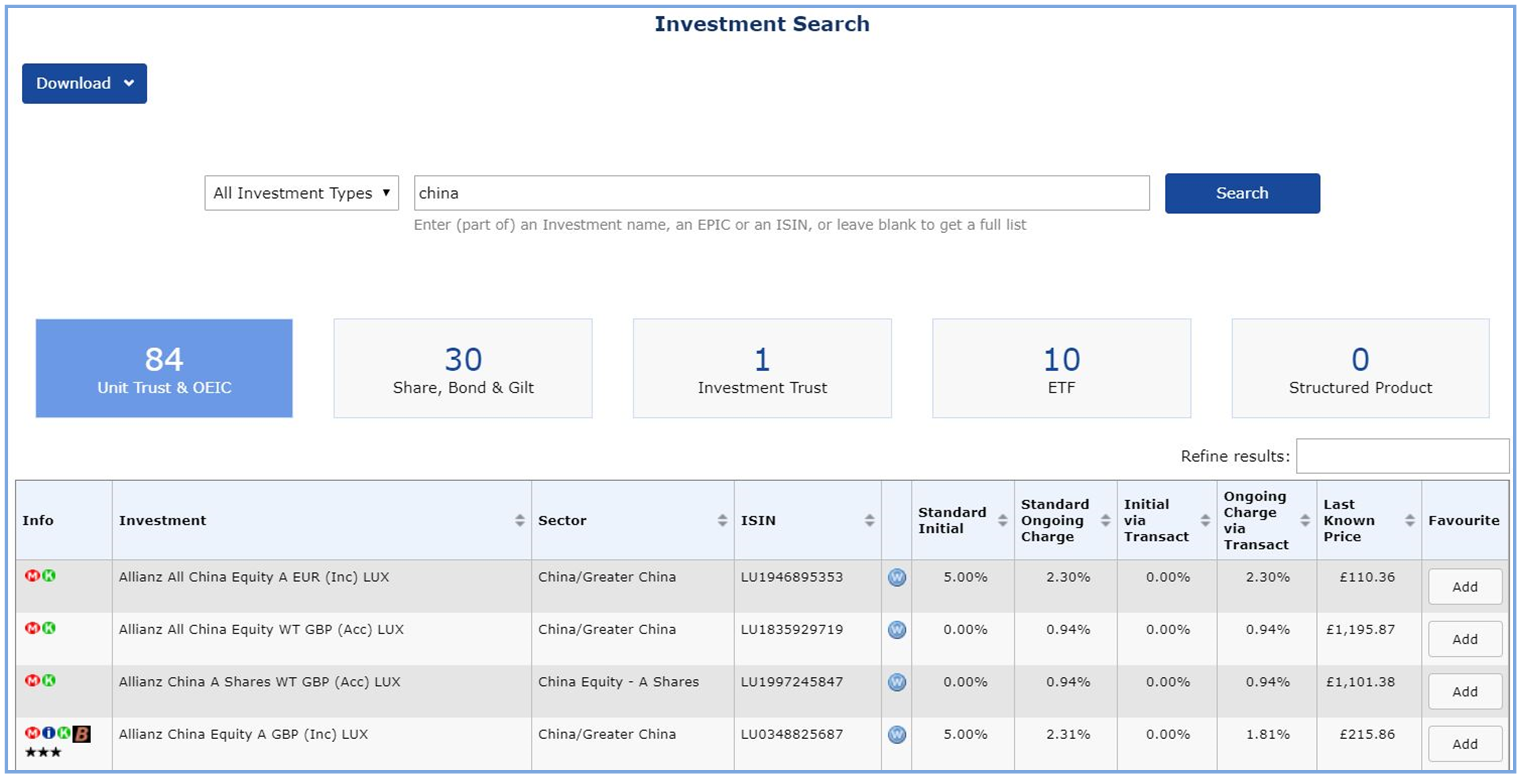Click the three-star rating in the Info column
The height and width of the screenshot is (778, 1522).
[x=43, y=752]
